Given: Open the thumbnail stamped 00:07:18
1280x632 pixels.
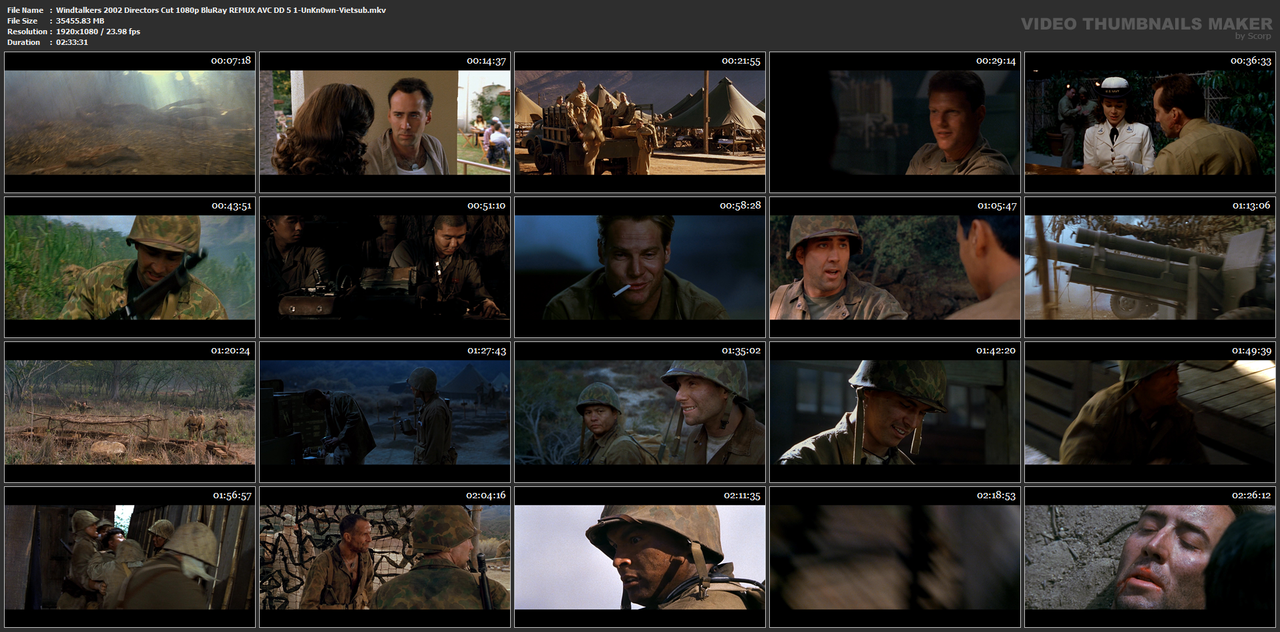Looking at the screenshot, I should point(130,122).
